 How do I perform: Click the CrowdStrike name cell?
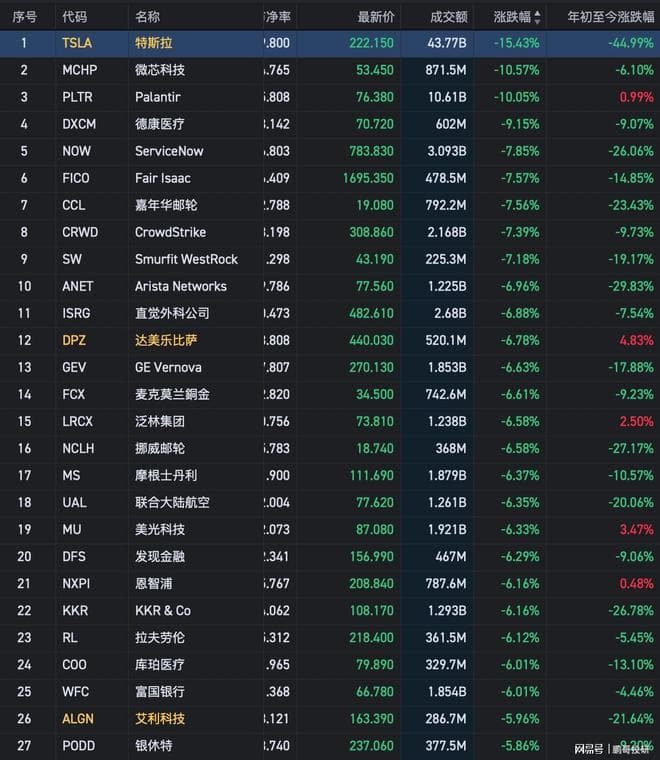coord(171,232)
